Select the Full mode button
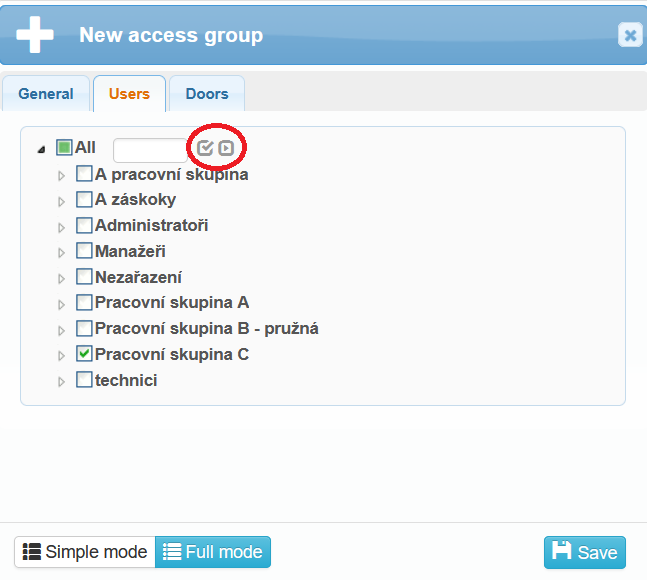647x580 pixels. 213,552
